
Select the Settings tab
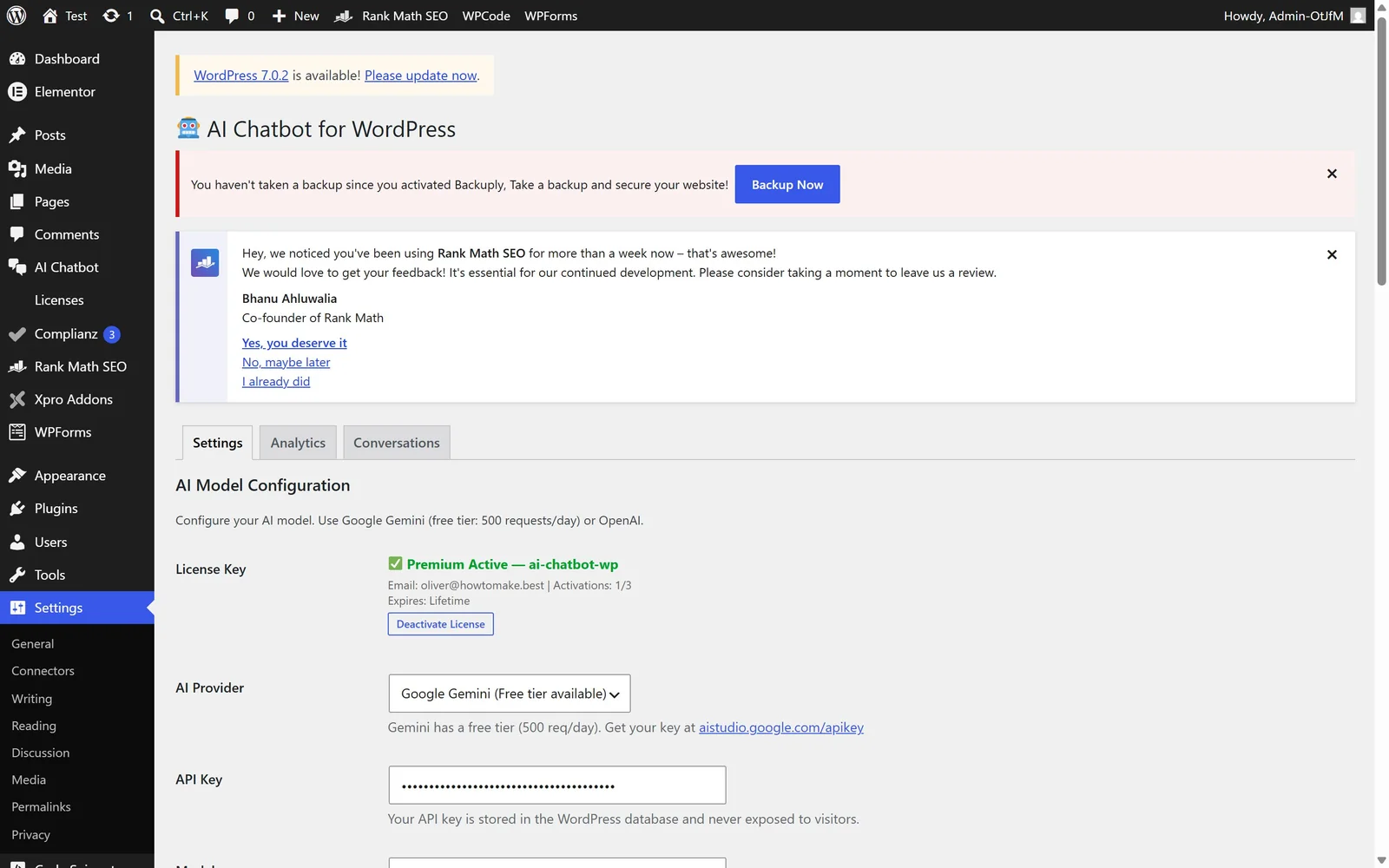coord(218,443)
